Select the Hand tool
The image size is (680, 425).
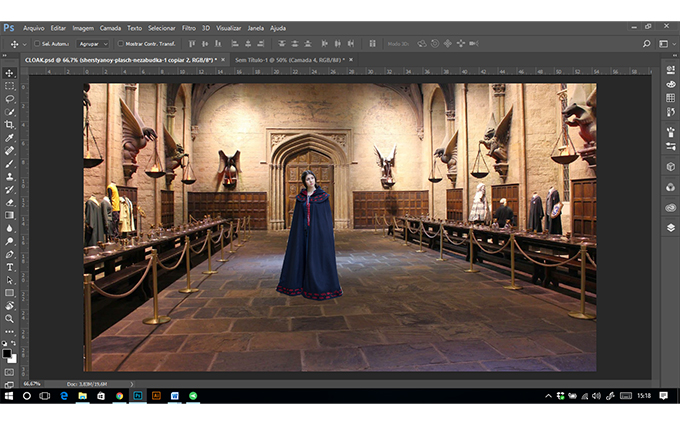(9, 306)
